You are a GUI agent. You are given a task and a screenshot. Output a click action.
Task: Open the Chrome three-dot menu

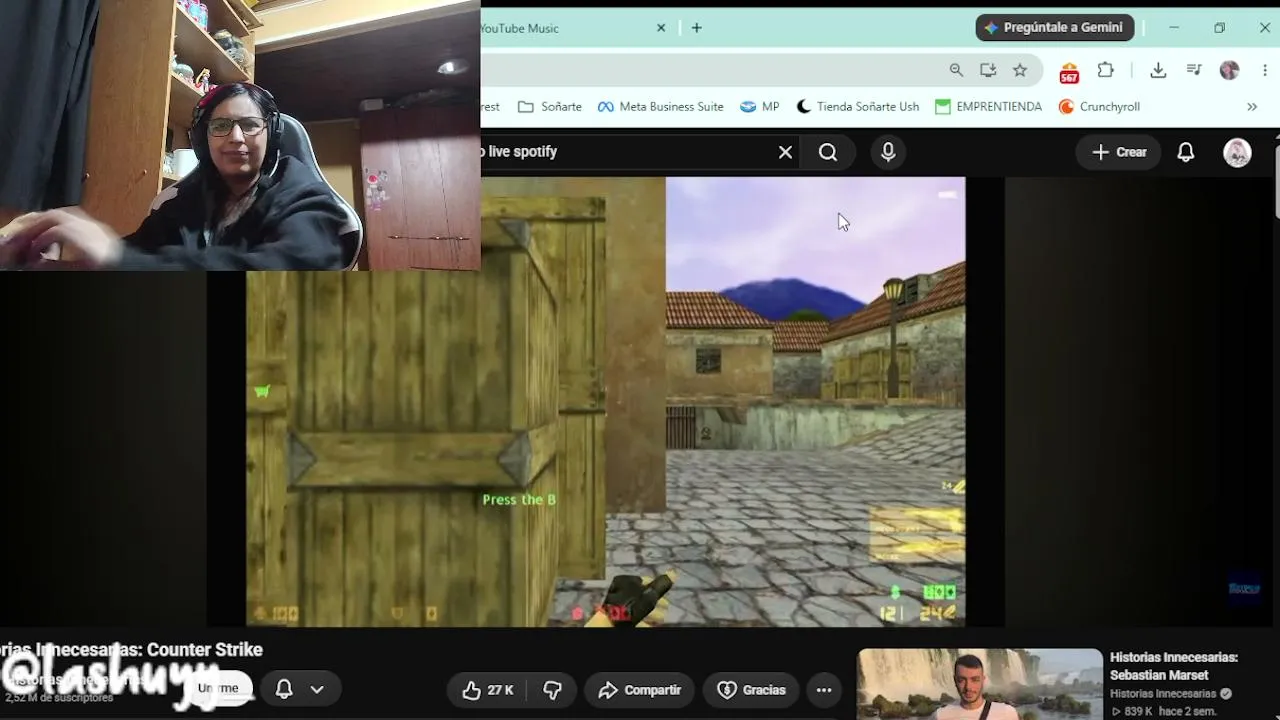click(1265, 70)
